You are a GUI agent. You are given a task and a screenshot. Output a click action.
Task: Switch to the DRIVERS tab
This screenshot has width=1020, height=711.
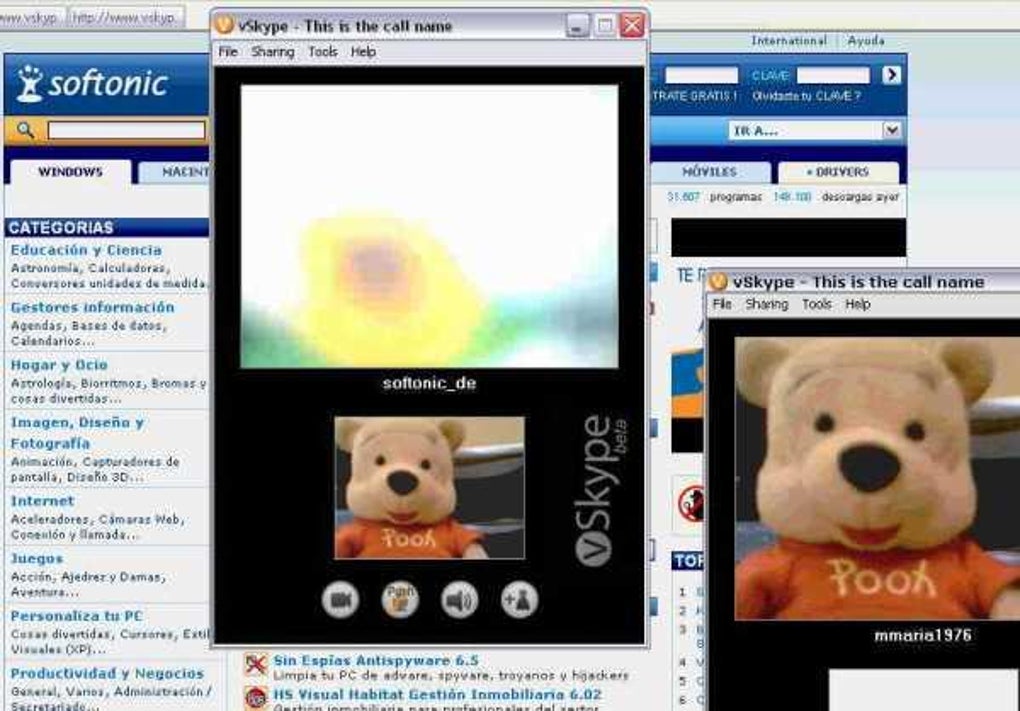pyautogui.click(x=839, y=172)
